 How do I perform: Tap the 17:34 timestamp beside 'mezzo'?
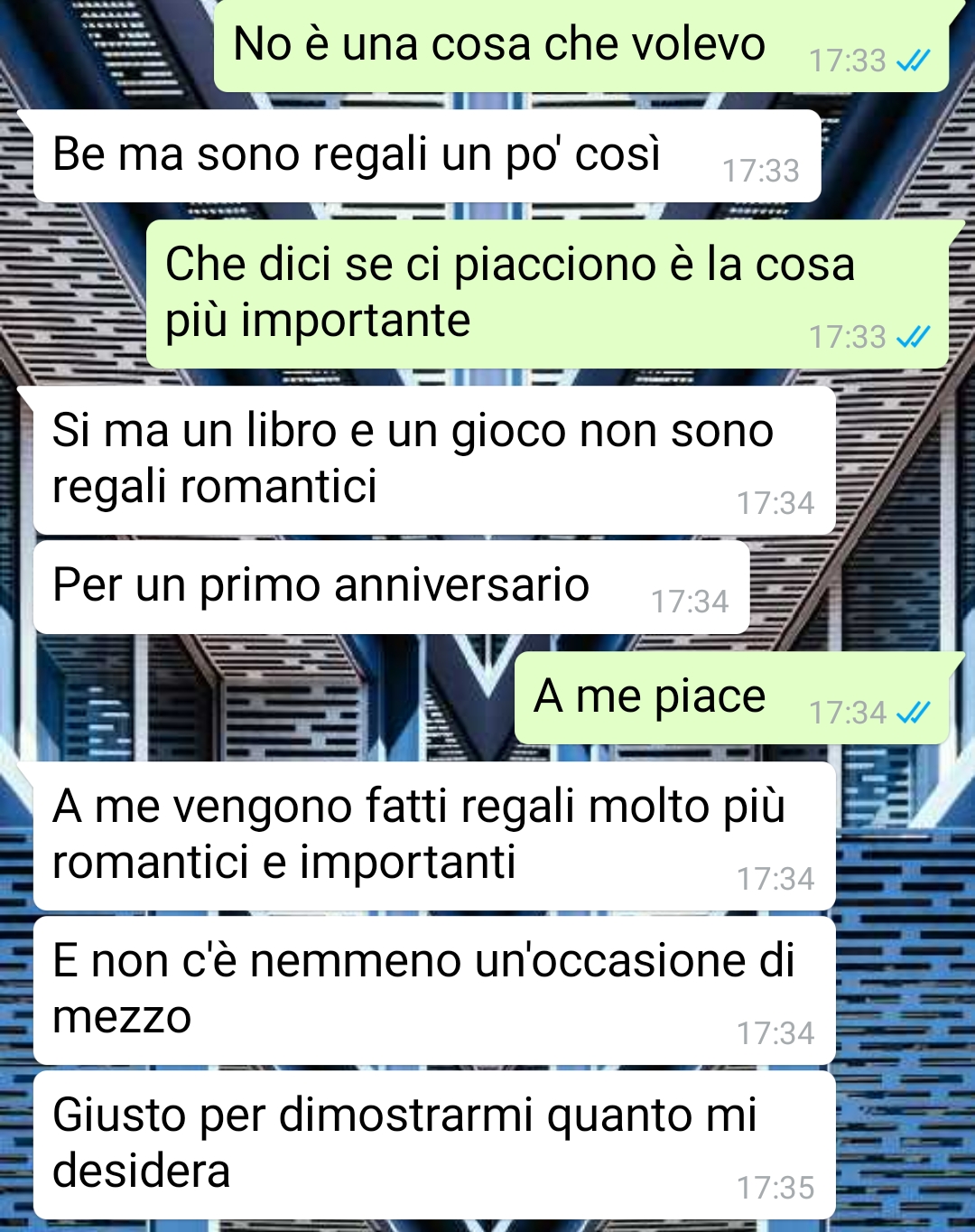pos(775,1033)
